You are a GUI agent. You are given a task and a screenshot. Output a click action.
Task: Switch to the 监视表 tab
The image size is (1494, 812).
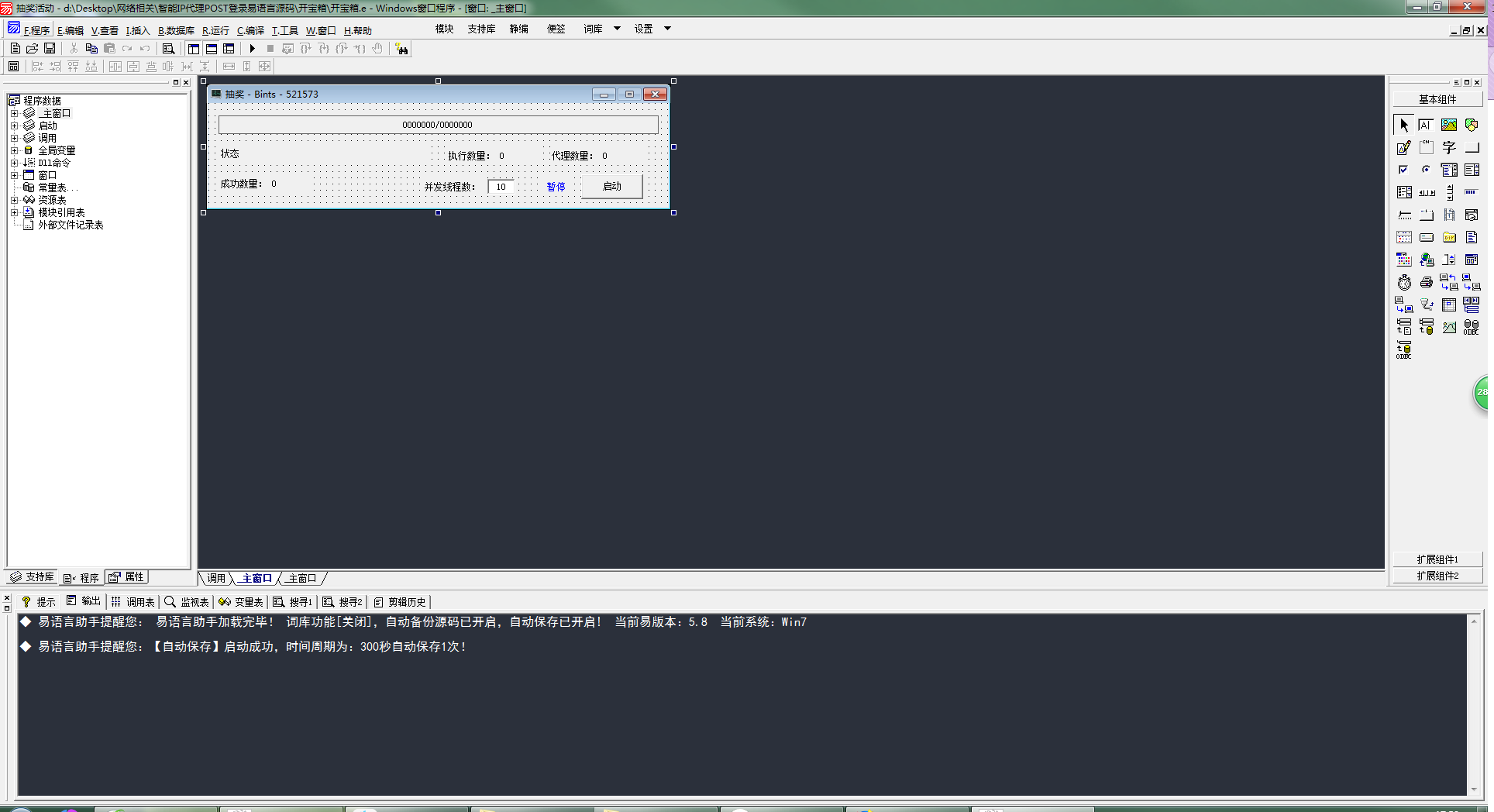click(187, 602)
